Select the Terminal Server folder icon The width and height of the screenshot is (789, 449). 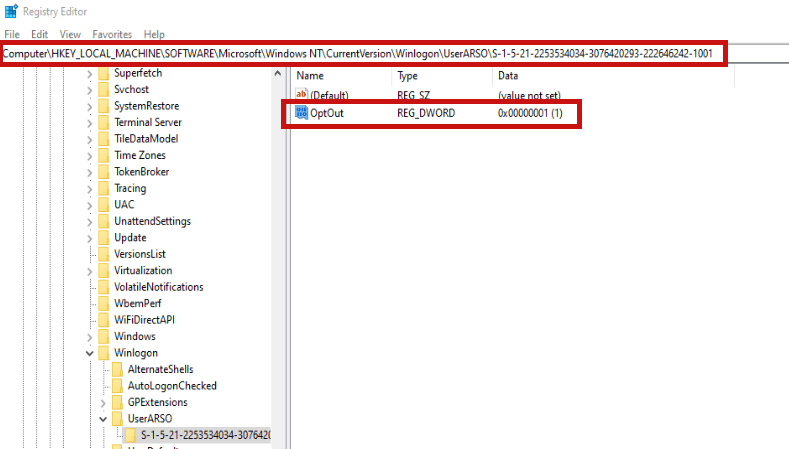tap(104, 123)
